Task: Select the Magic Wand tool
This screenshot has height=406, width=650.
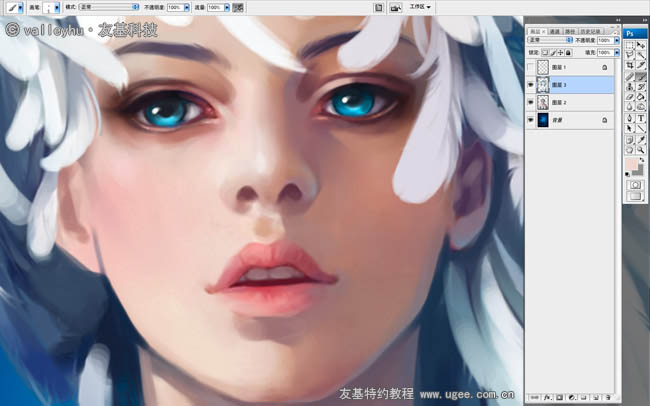Action: coord(640,55)
